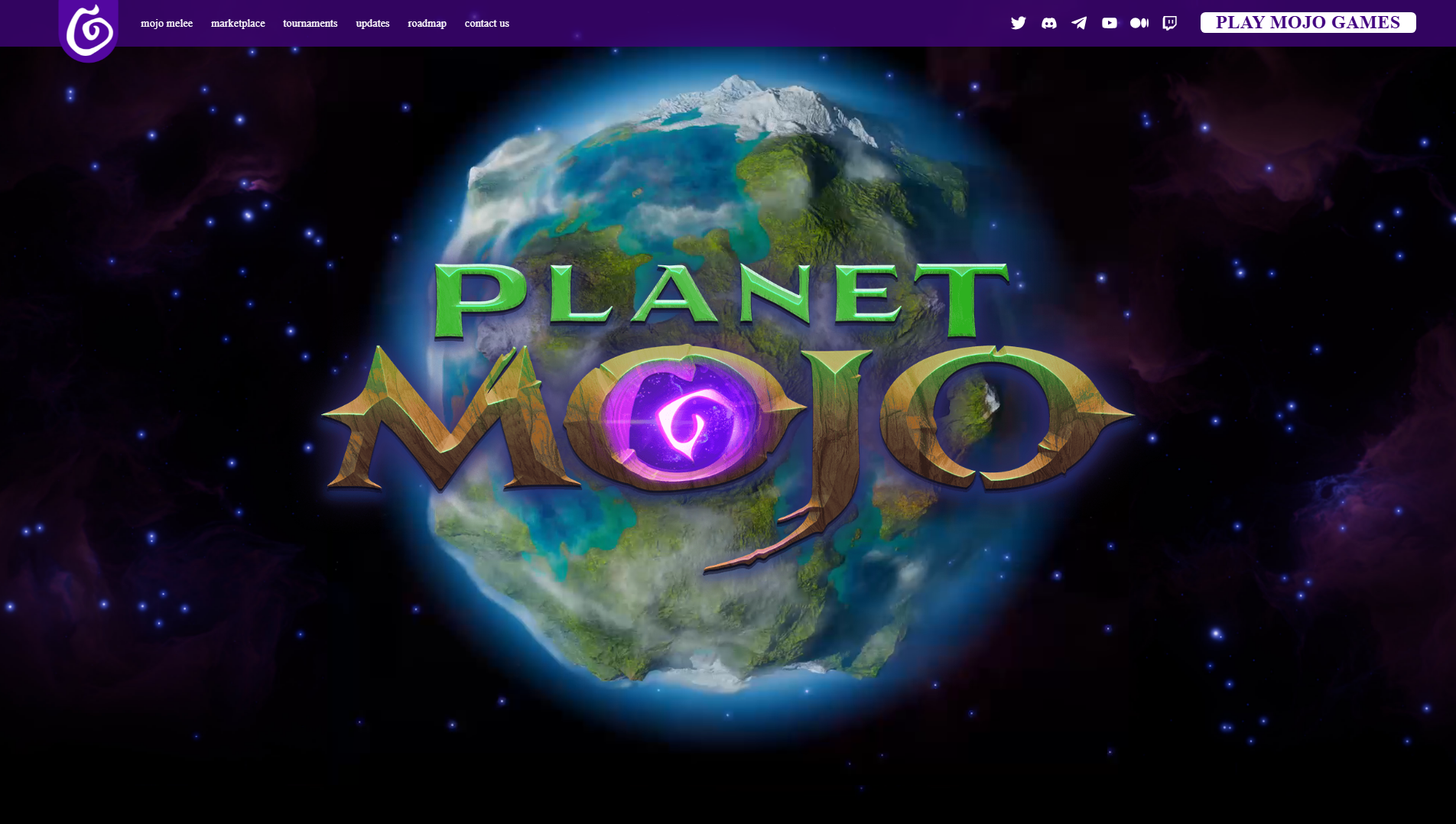Click the PLAY MOJO GAMES button

click(1308, 22)
